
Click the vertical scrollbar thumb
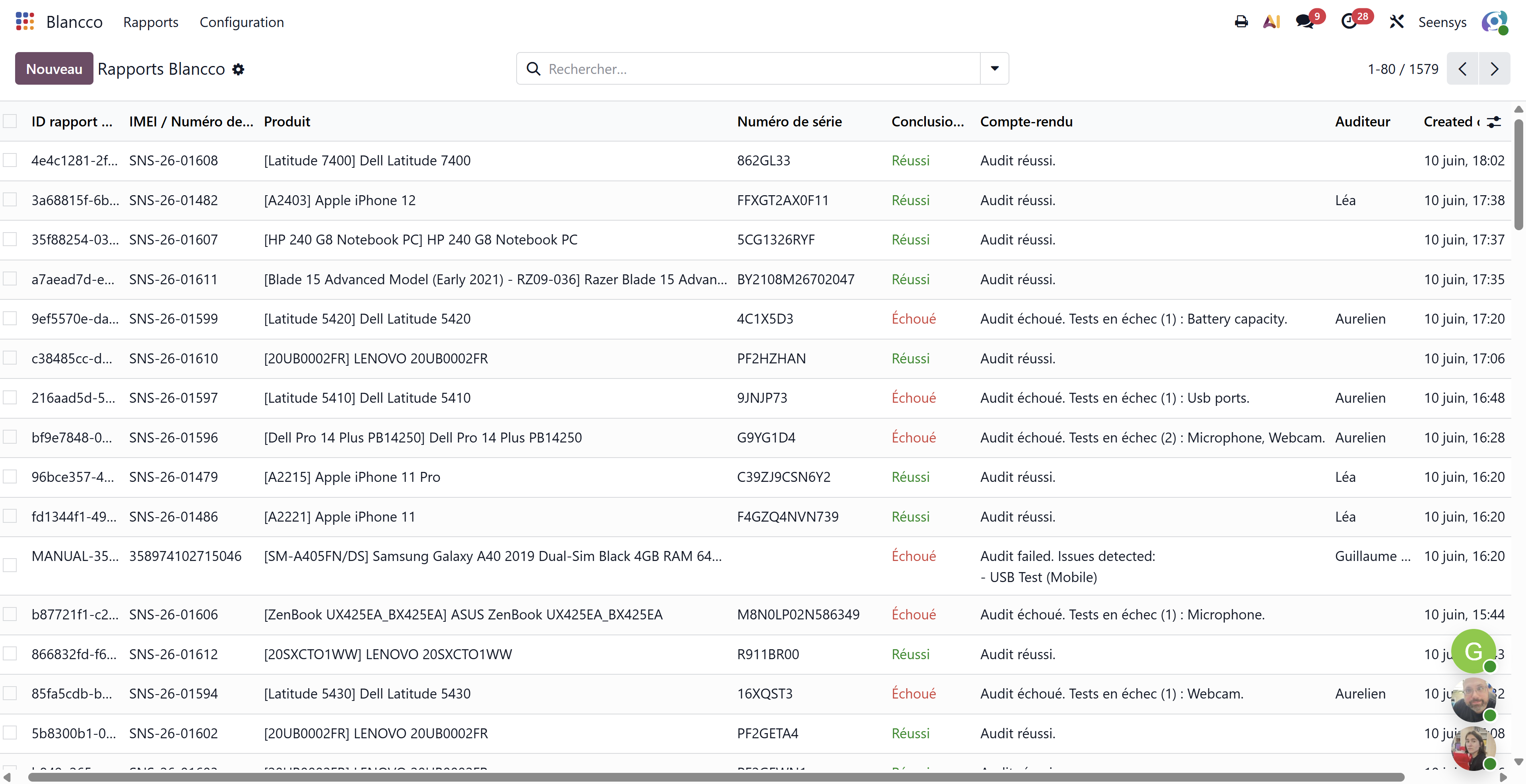pyautogui.click(x=1519, y=175)
